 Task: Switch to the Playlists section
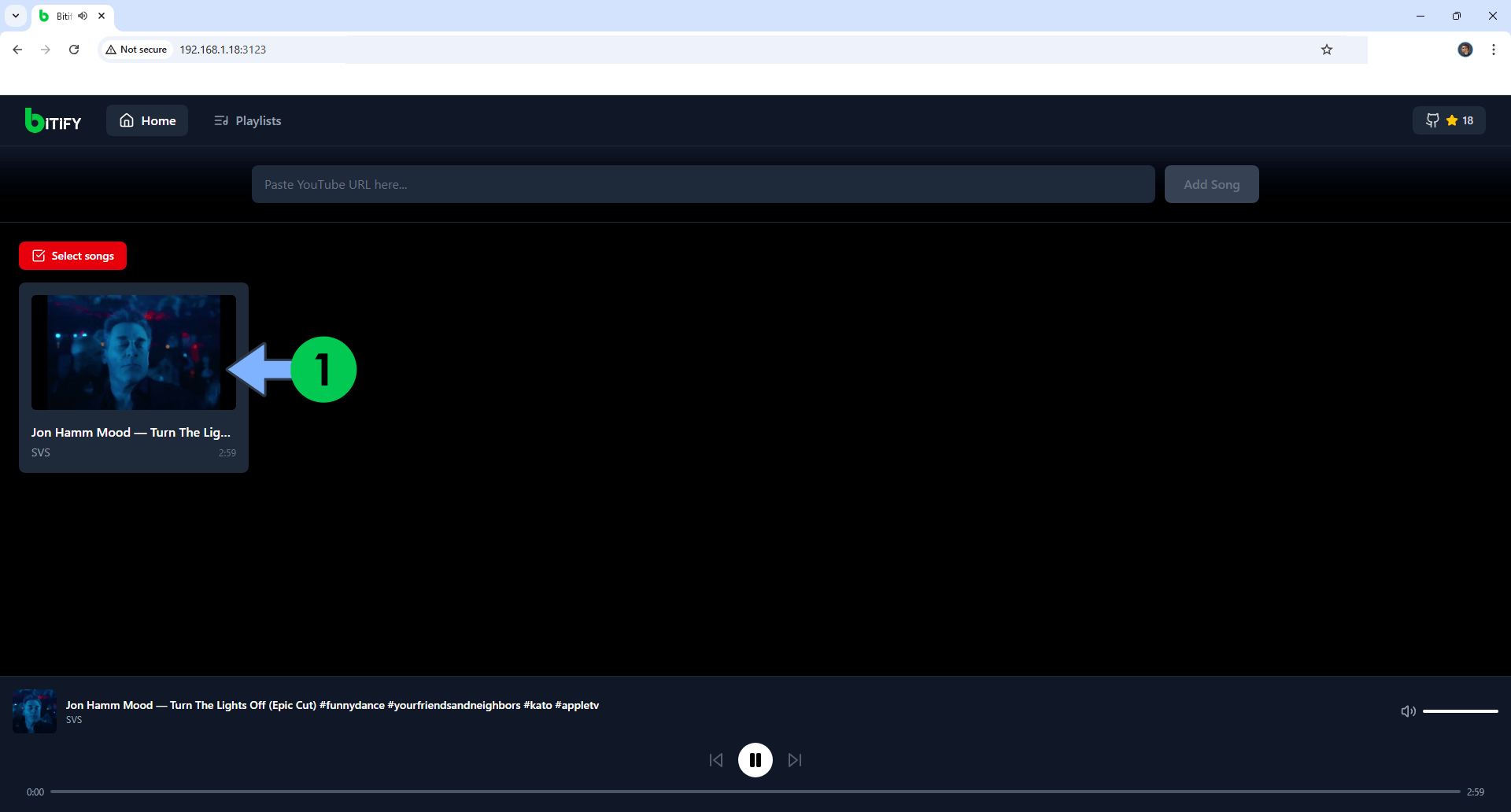click(257, 120)
